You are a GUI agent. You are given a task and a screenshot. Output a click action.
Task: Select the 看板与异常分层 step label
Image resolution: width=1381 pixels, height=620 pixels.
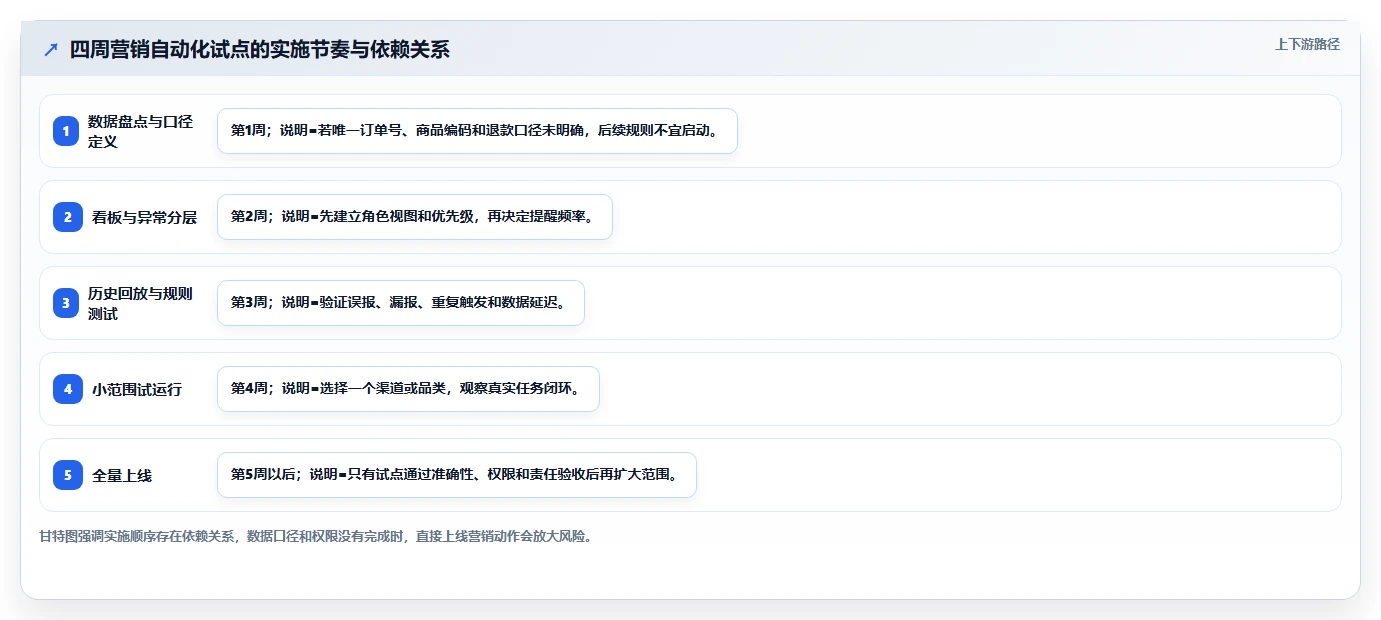click(x=144, y=217)
